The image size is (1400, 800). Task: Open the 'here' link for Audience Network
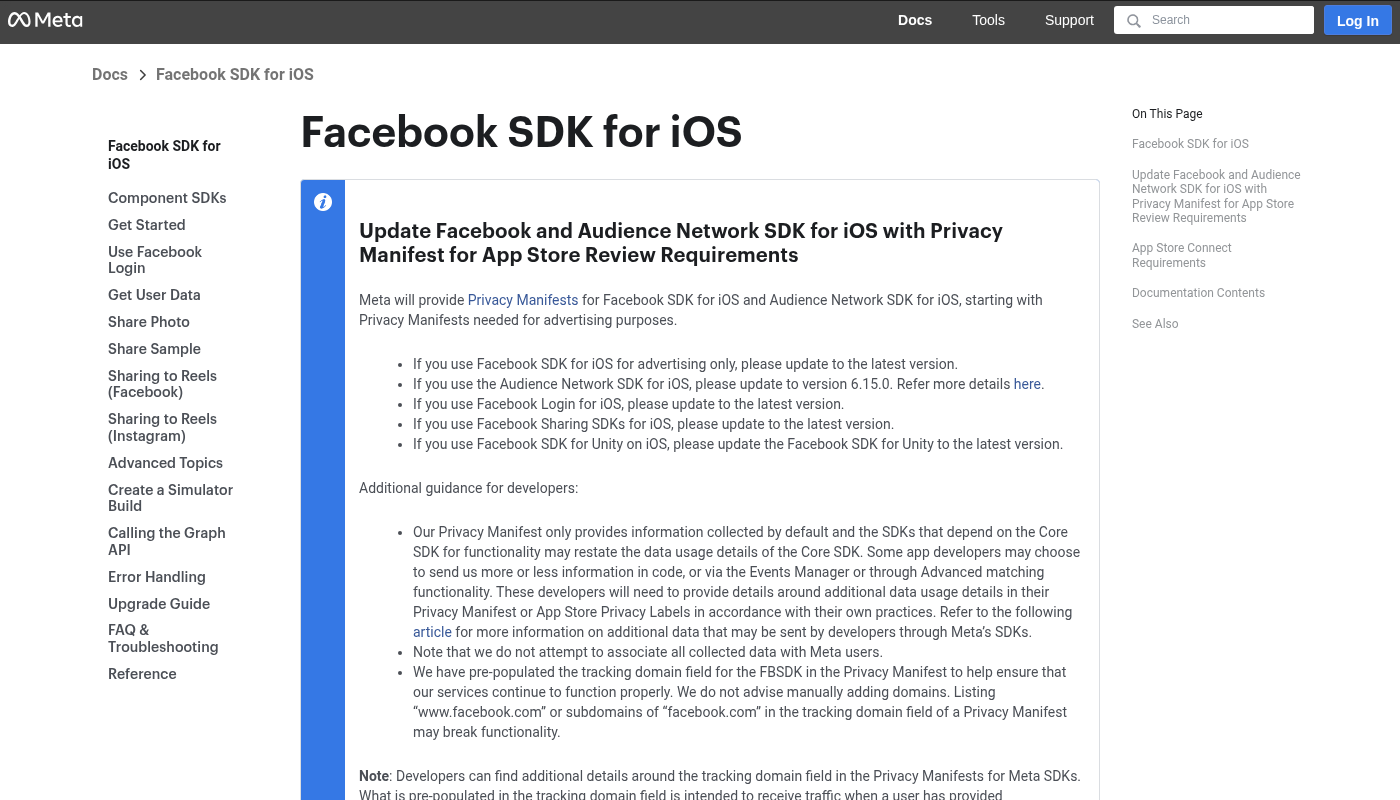[x=1027, y=384]
